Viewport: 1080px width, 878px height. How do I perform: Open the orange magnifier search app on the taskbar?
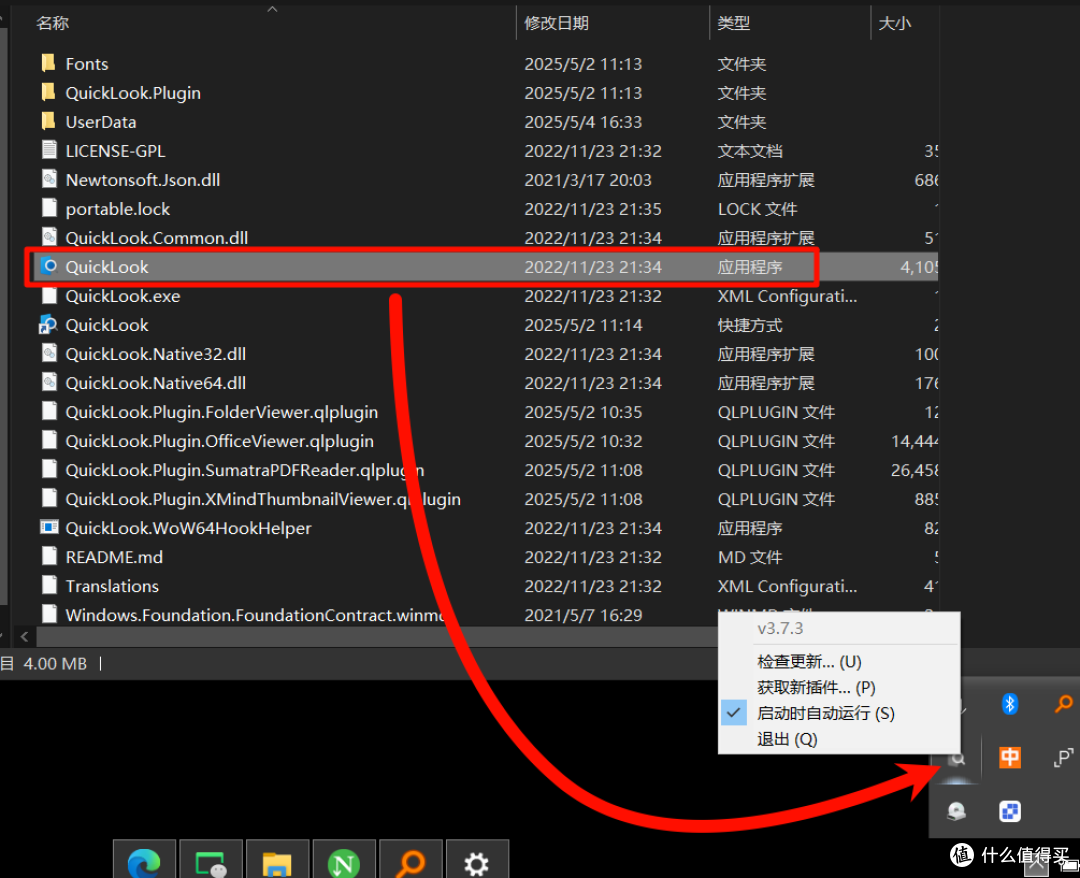tap(411, 861)
